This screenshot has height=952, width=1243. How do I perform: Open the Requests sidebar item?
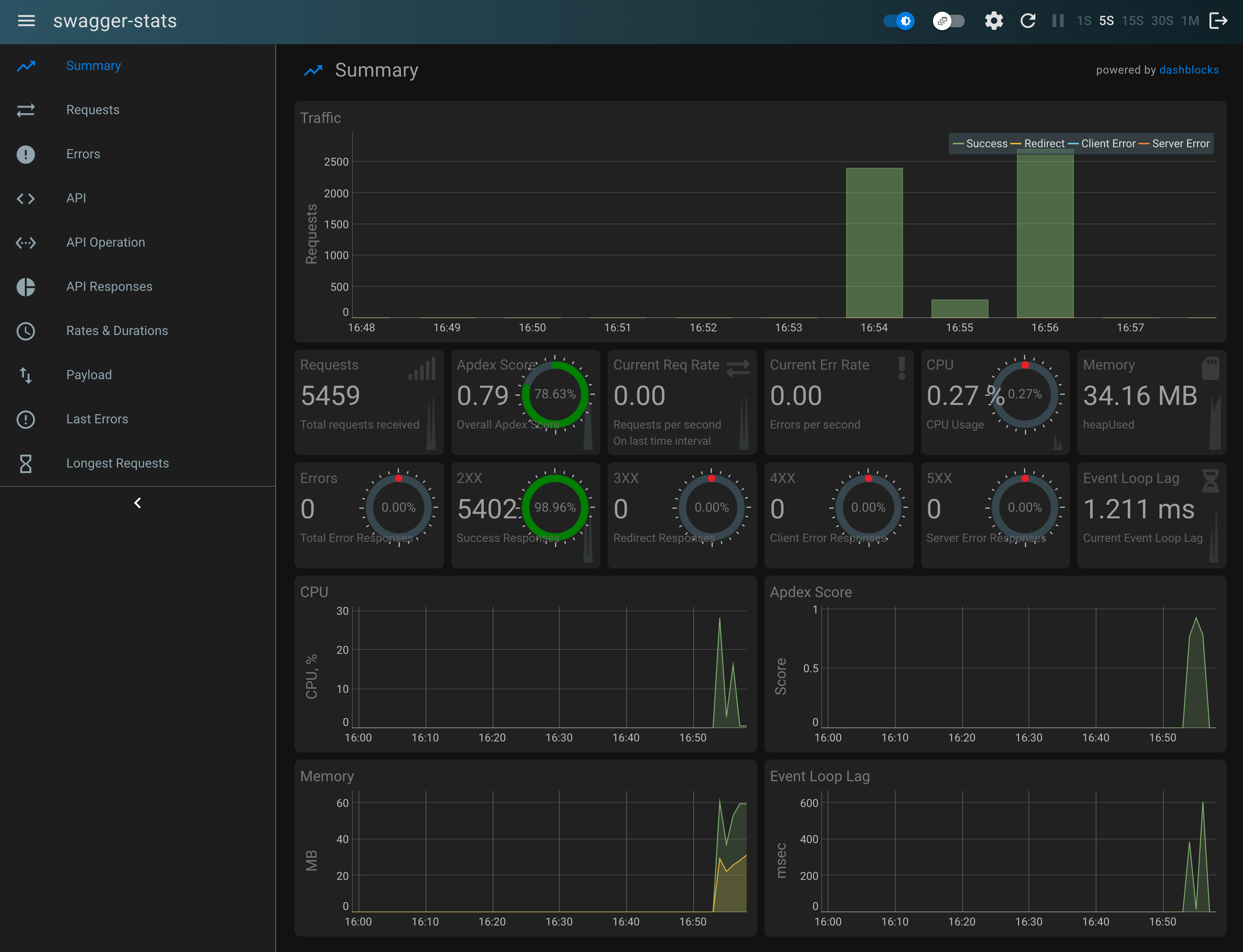coord(138,110)
